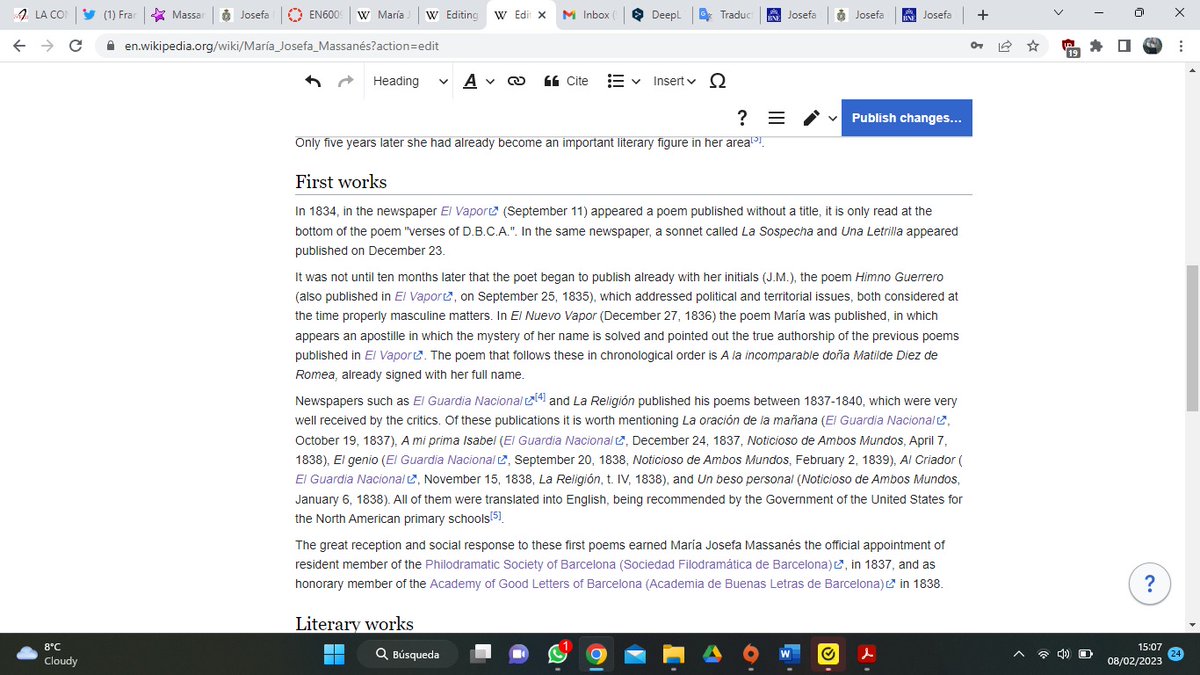Switch to the EN600 browser tab

(314, 15)
